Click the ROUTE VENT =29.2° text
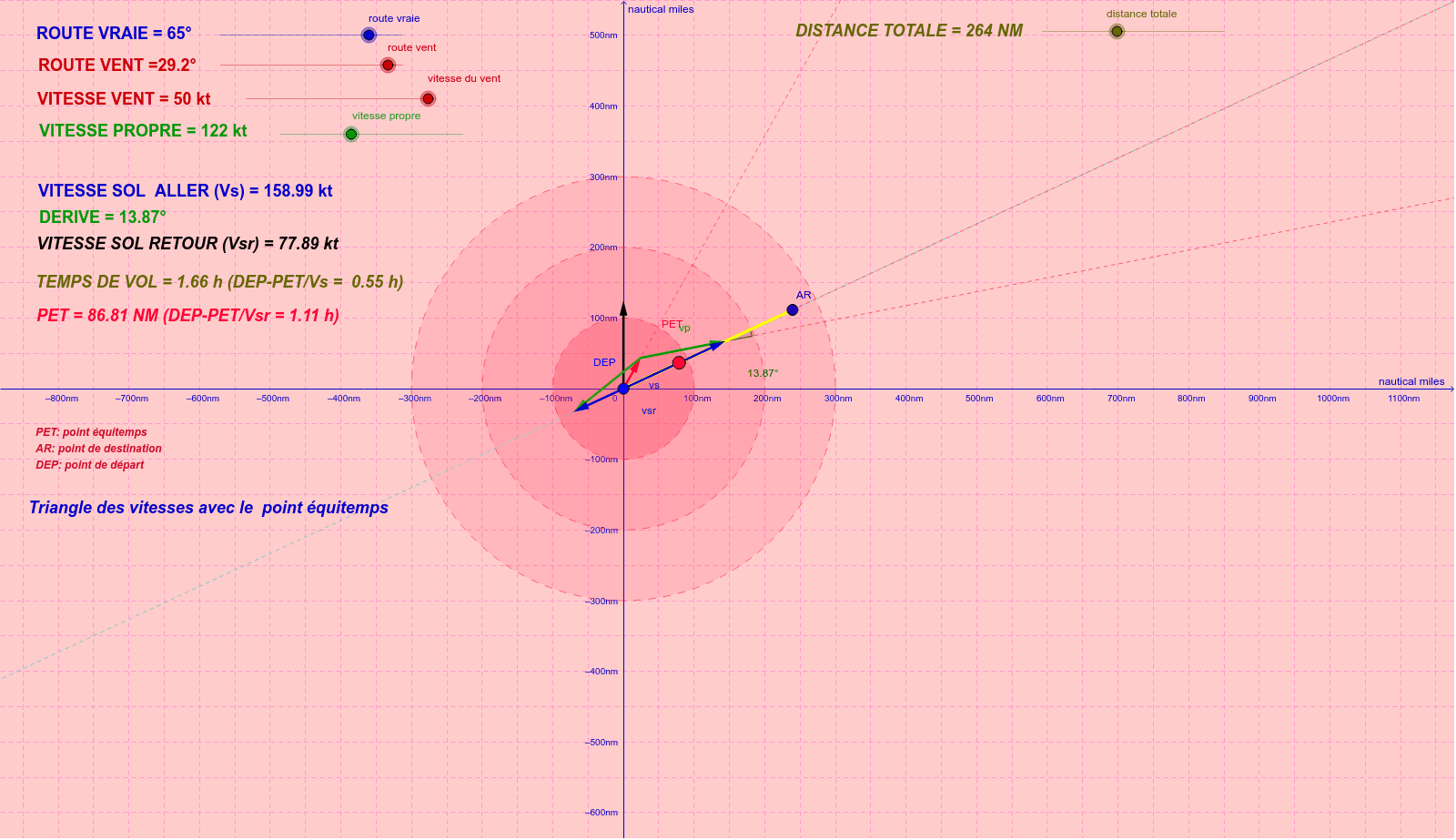The image size is (1456, 840). tap(117, 65)
